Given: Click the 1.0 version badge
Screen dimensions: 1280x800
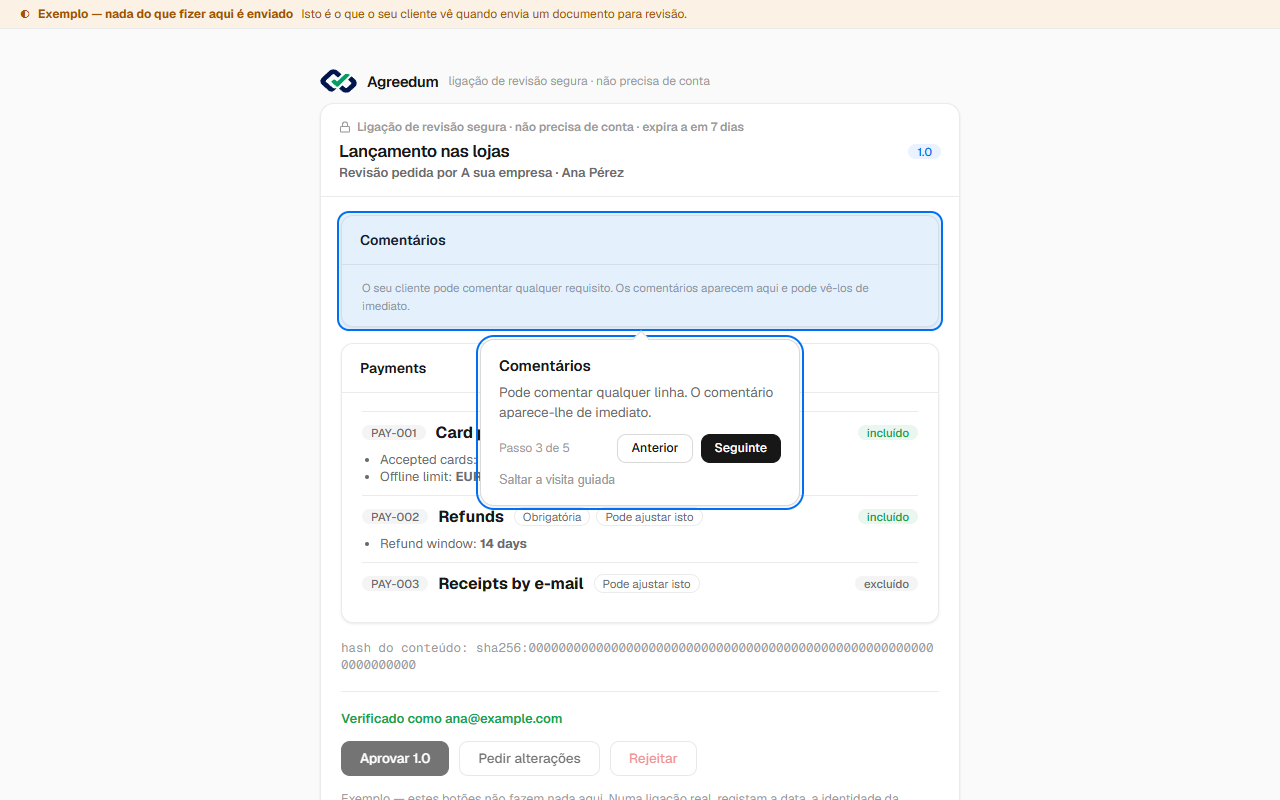Looking at the screenshot, I should [x=924, y=152].
